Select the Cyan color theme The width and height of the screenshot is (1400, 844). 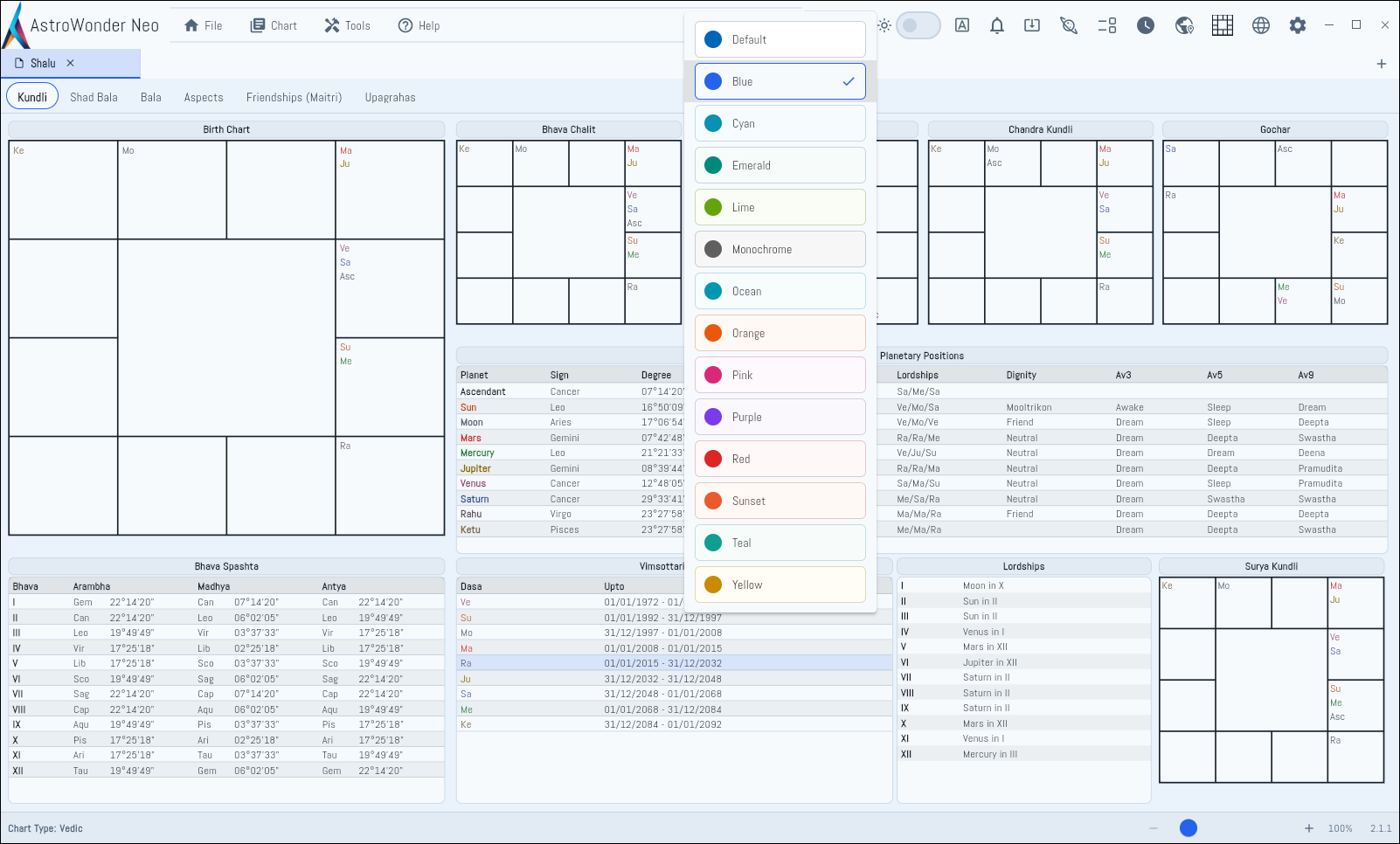(780, 123)
